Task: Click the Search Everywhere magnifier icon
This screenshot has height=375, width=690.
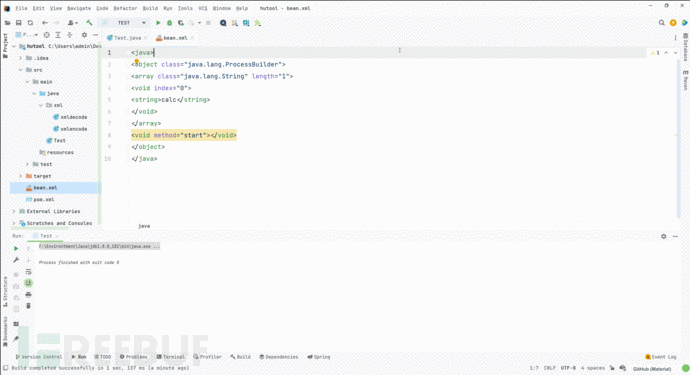Action: (x=661, y=23)
